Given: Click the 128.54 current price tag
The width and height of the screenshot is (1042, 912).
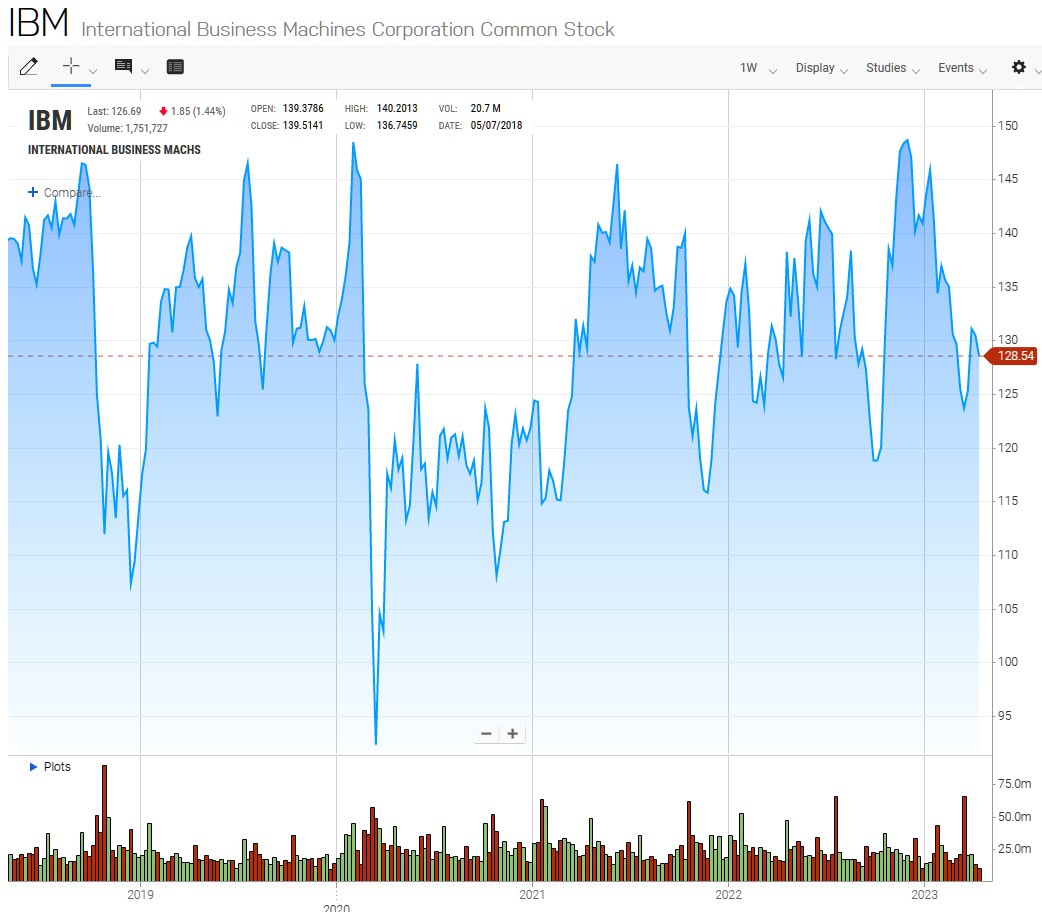Looking at the screenshot, I should pyautogui.click(x=1011, y=356).
